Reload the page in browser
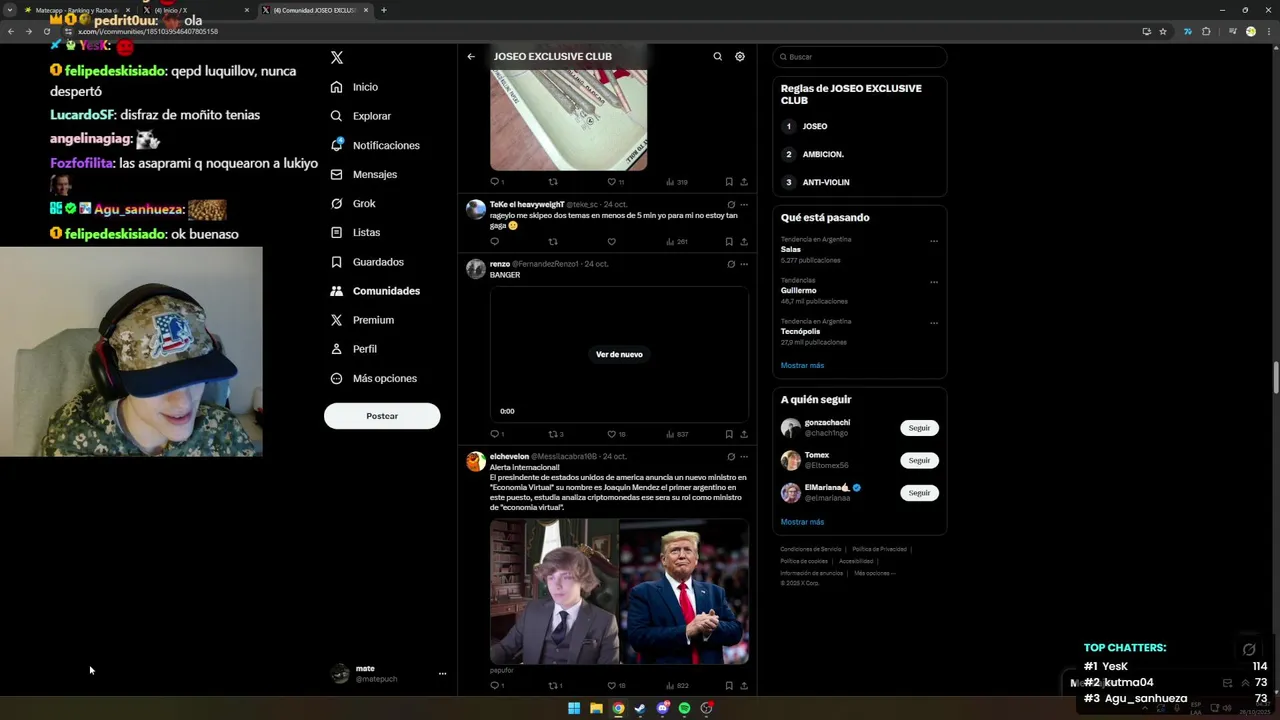Image resolution: width=1280 pixels, height=720 pixels. (x=46, y=31)
